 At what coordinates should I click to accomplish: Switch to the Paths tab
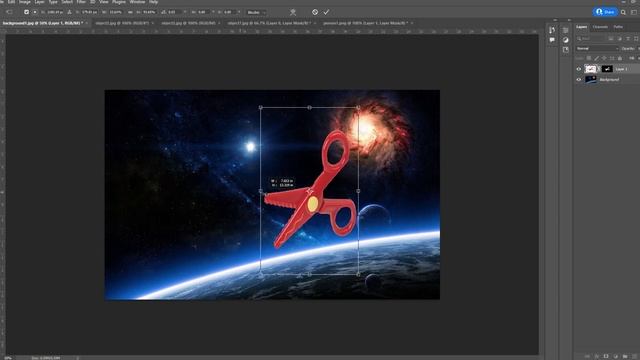pyautogui.click(x=618, y=27)
